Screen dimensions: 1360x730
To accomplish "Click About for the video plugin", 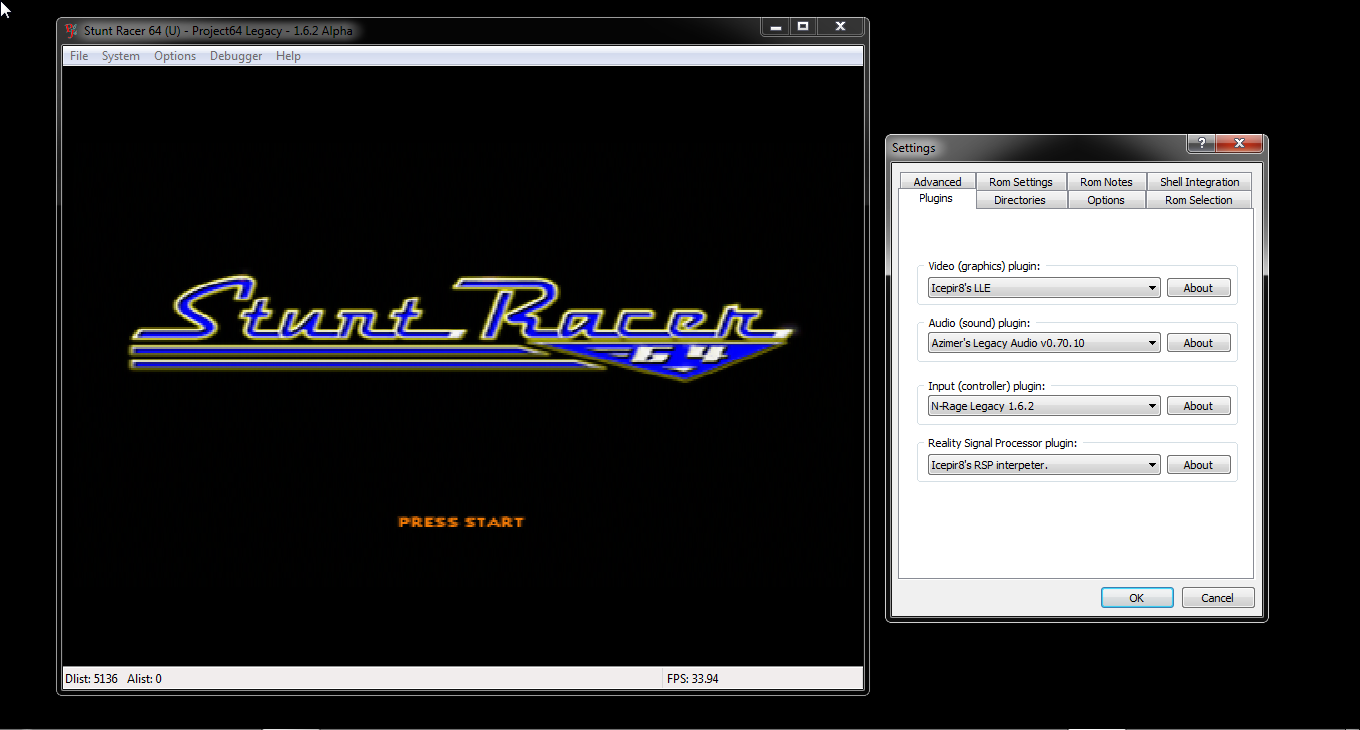I will pos(1198,288).
